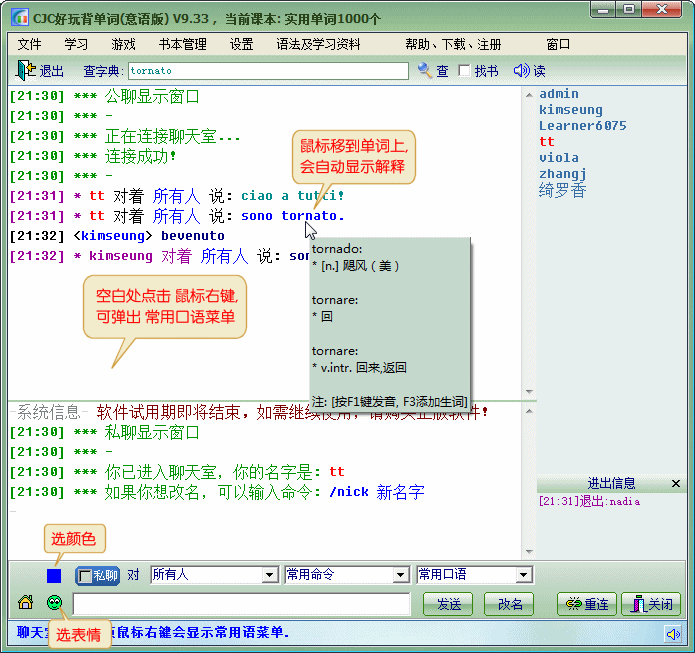Click the speaker 读 read-aloud icon
Image resolution: width=695 pixels, height=653 pixels.
coord(520,70)
